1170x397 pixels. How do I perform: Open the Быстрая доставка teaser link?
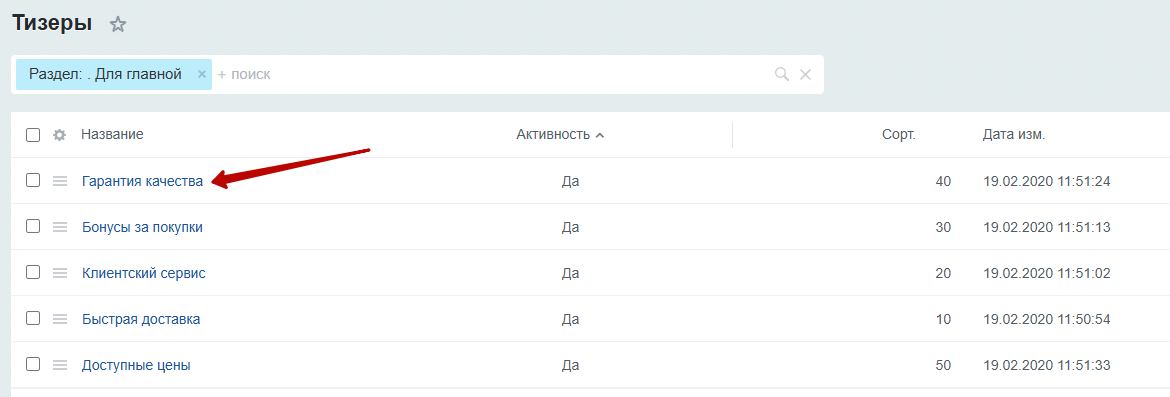(x=141, y=319)
